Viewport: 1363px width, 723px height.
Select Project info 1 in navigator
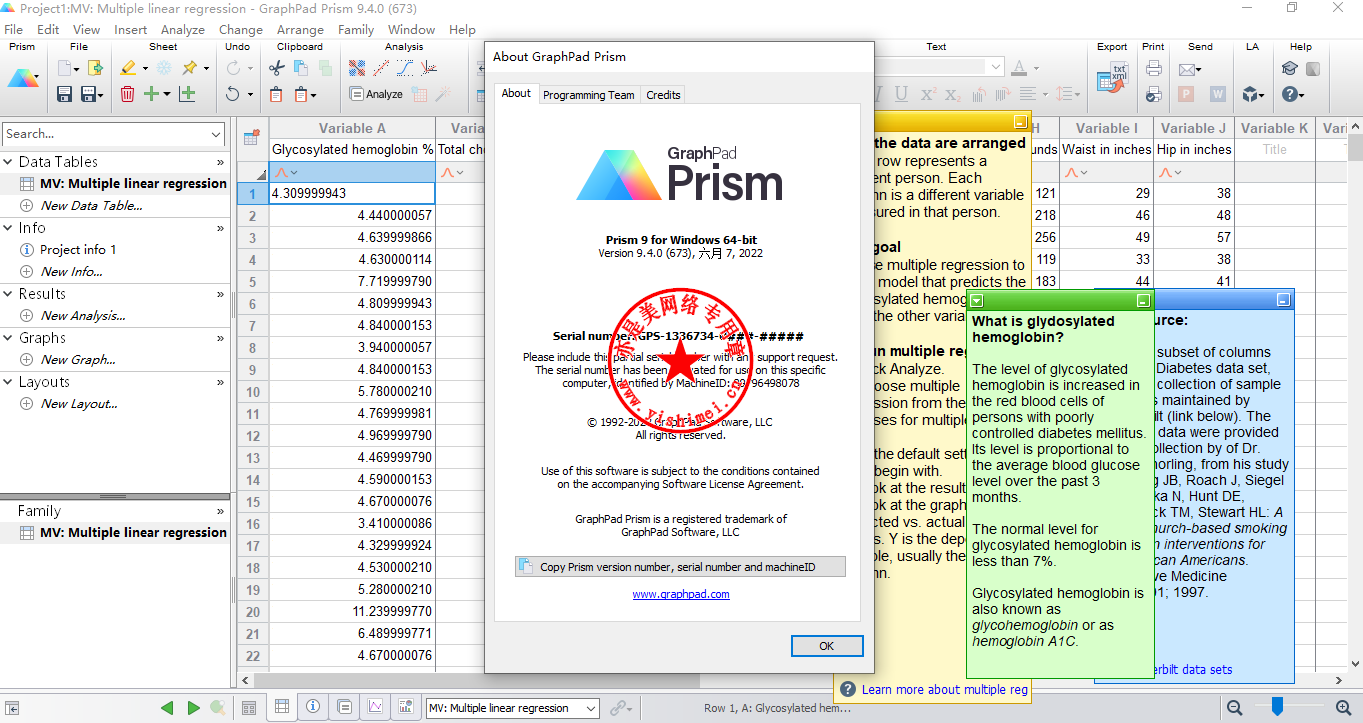tap(78, 250)
